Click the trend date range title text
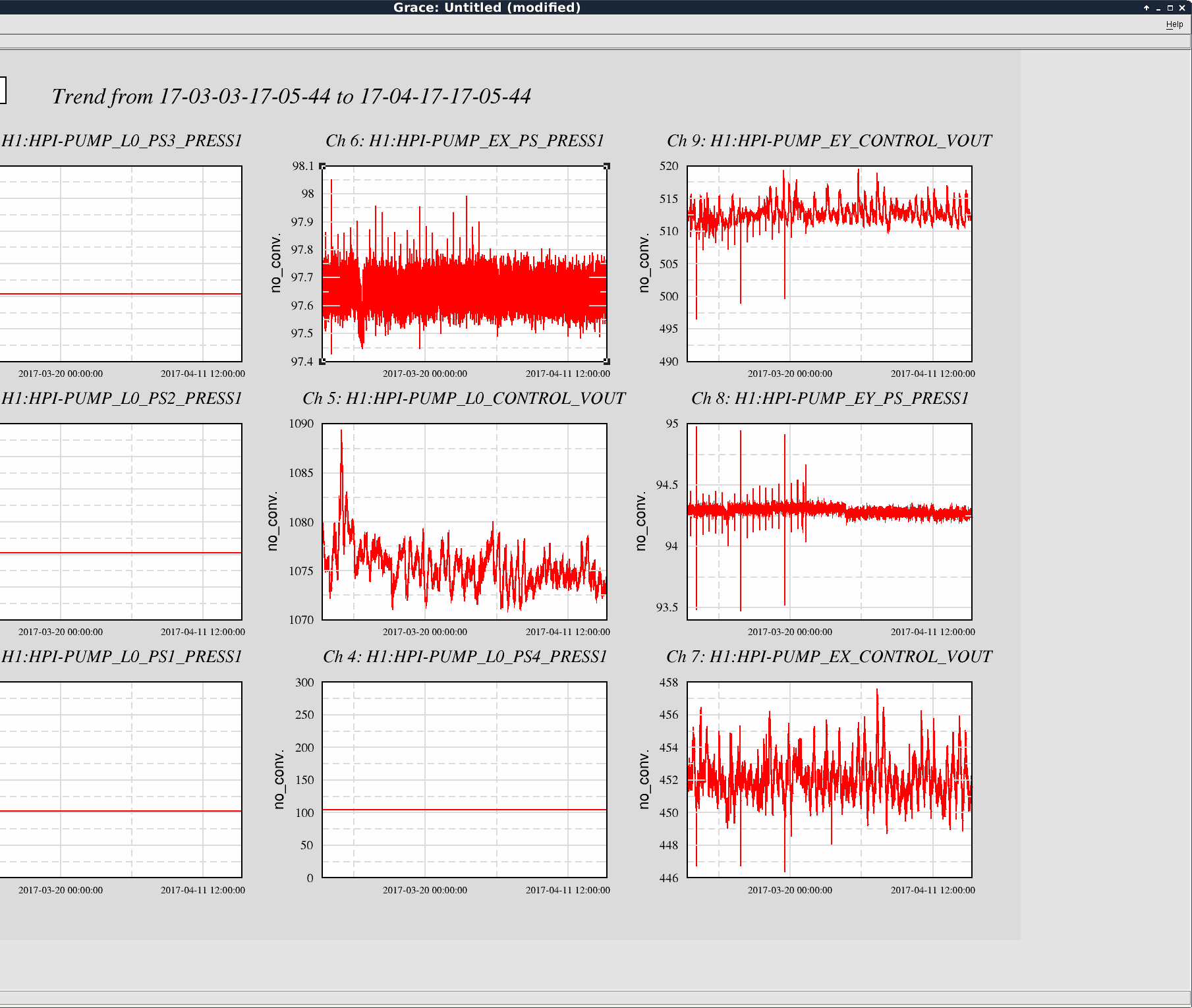 click(291, 97)
